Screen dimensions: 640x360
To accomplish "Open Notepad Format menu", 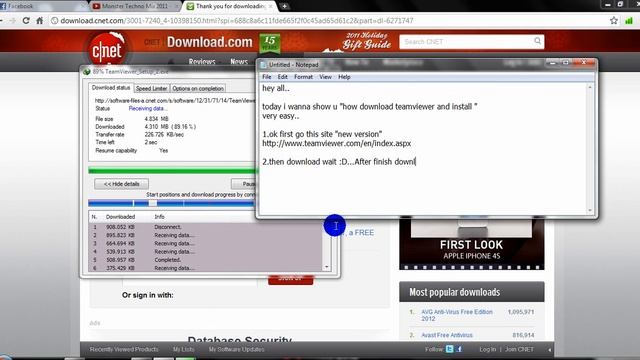I will point(303,77).
